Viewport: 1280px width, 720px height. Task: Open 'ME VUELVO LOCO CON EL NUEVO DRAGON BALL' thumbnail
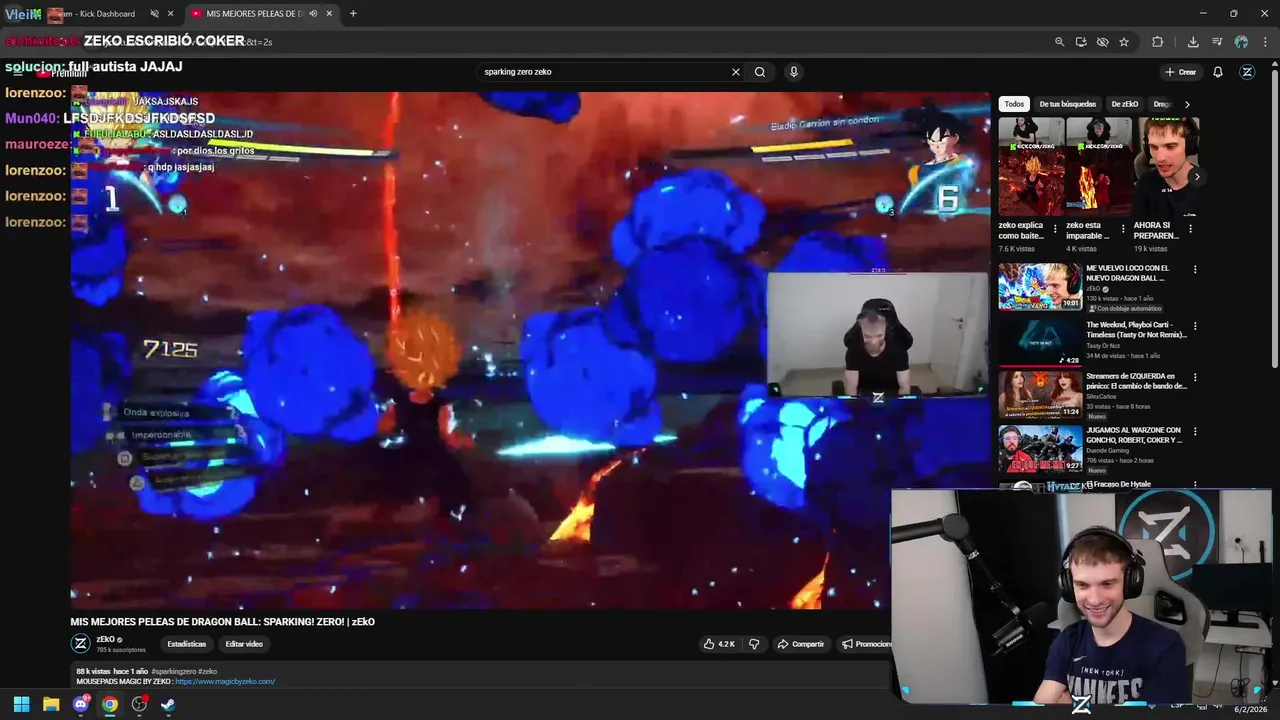[1040, 287]
